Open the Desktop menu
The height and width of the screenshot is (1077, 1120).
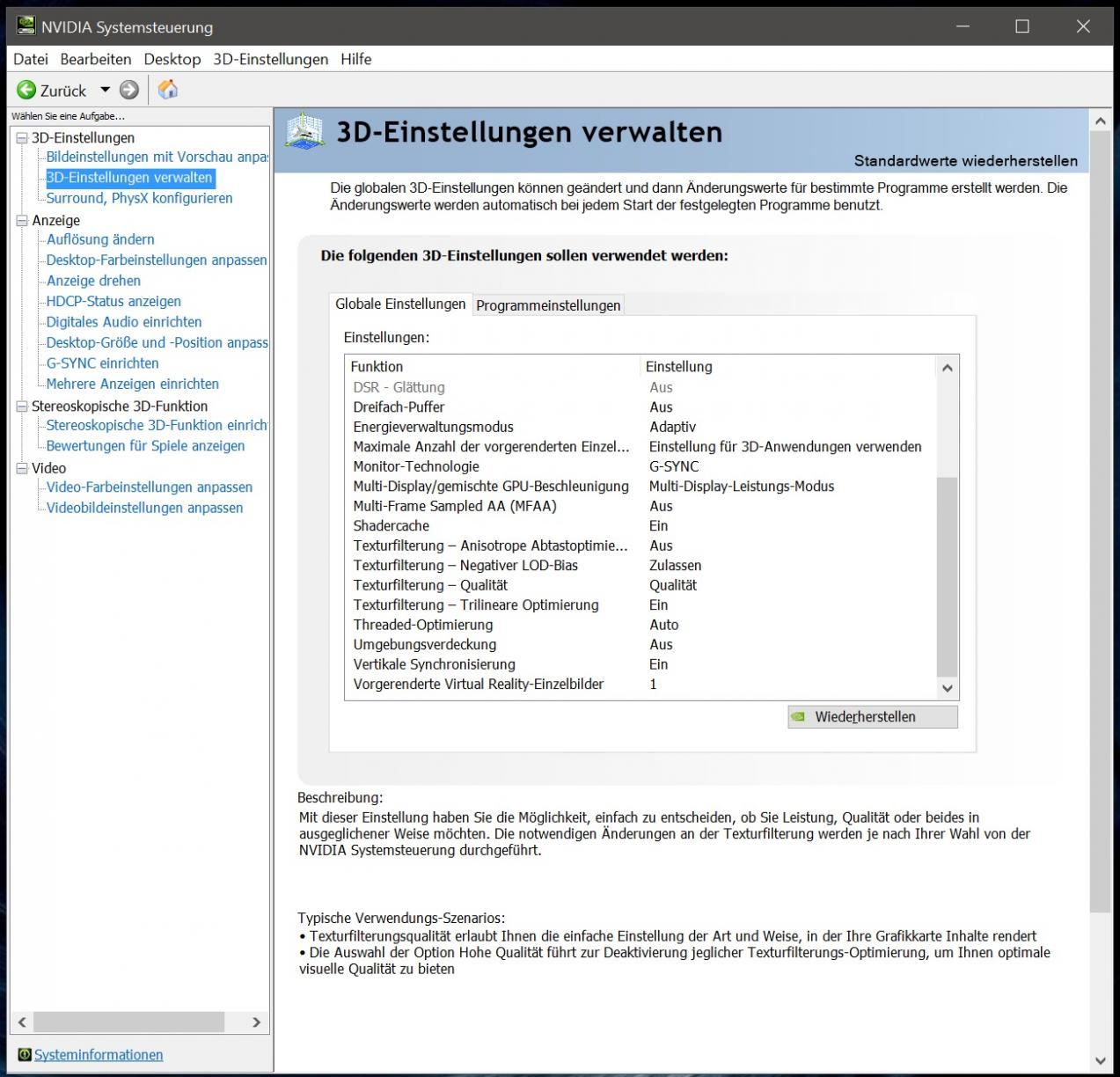[x=172, y=59]
